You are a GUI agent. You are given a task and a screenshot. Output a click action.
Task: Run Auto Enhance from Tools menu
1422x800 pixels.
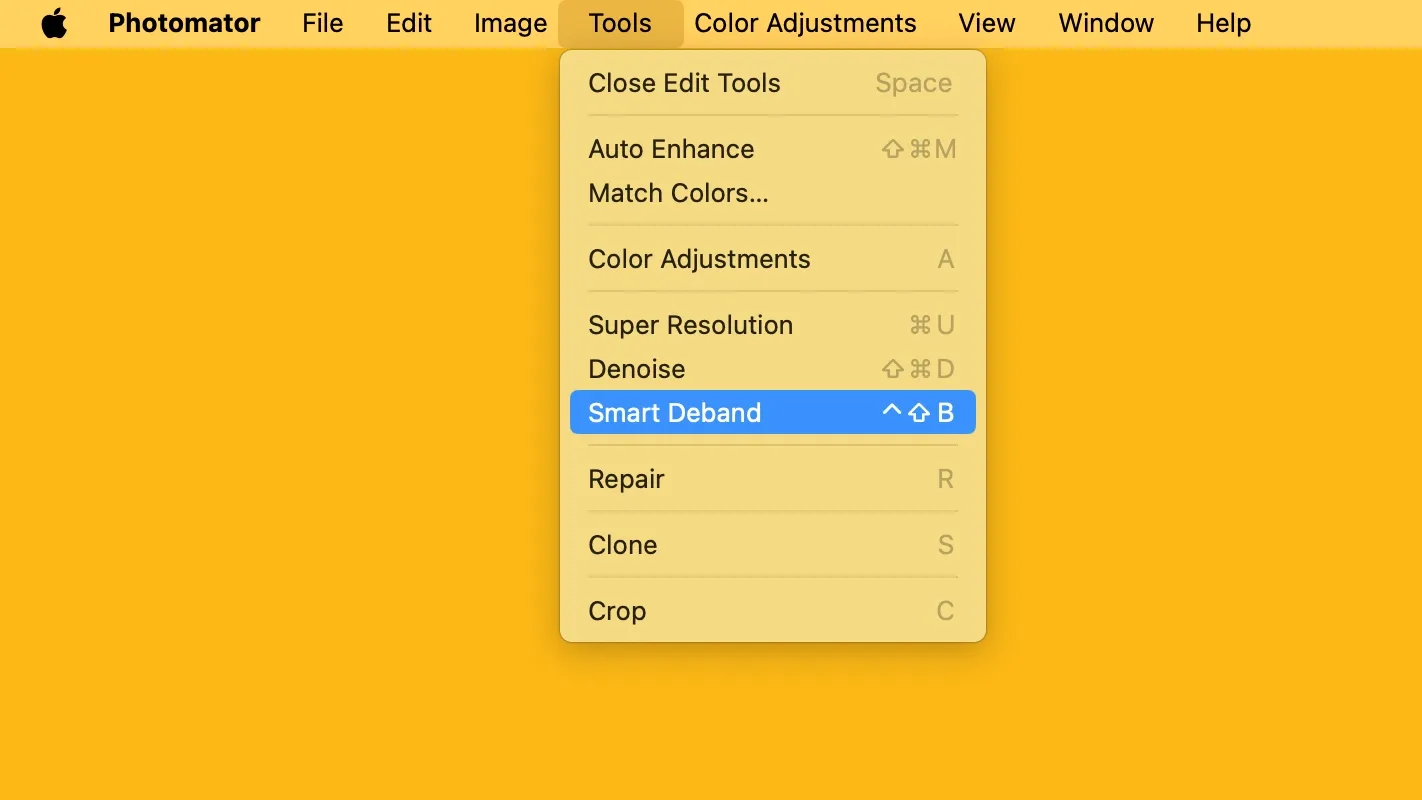coord(773,149)
